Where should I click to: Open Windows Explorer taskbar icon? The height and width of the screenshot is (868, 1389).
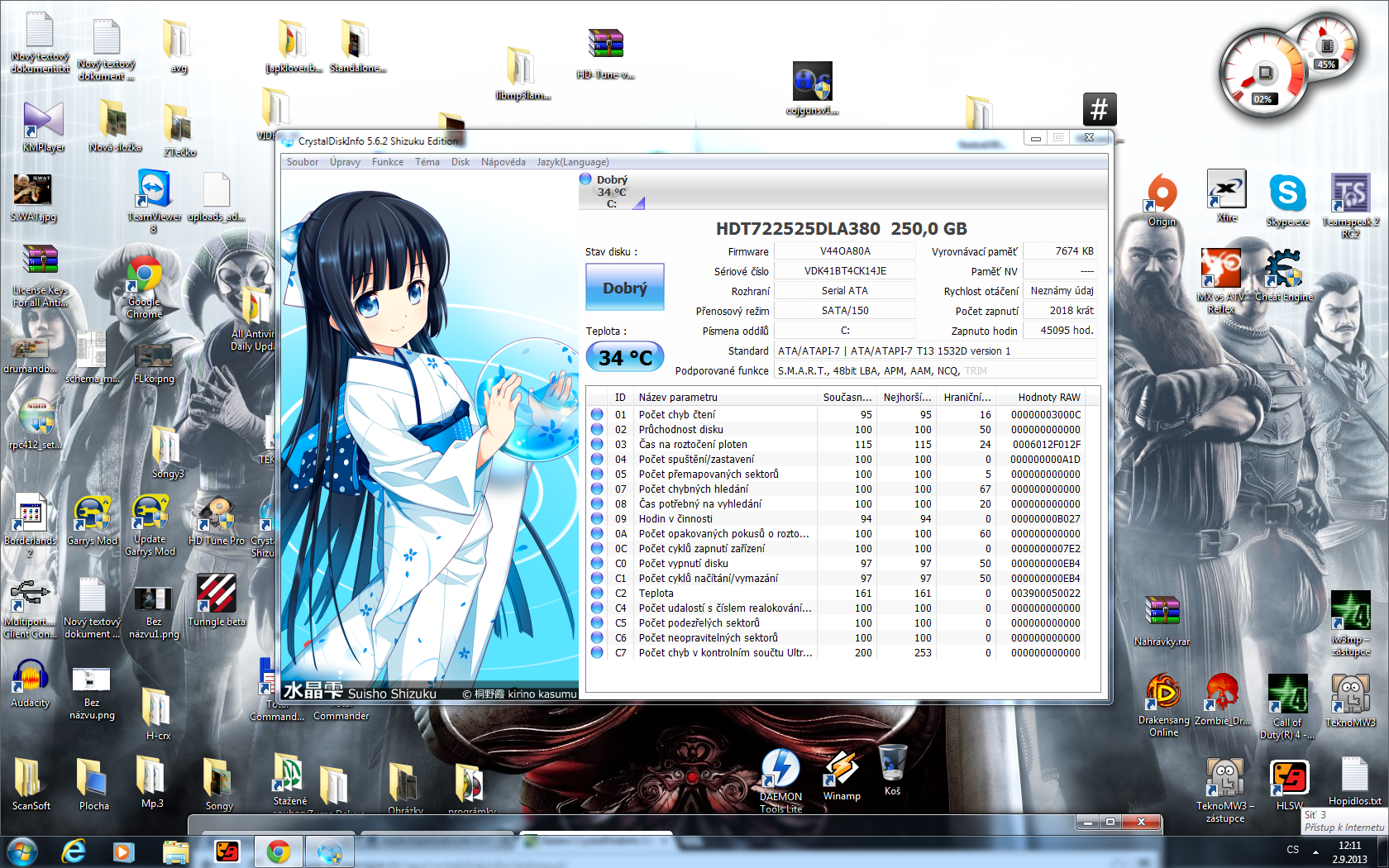(x=175, y=851)
